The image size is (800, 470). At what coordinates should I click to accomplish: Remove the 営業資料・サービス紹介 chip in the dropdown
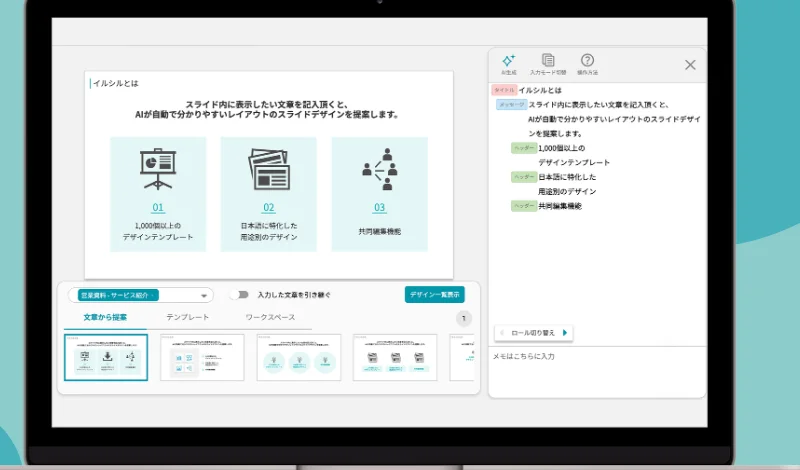153,295
